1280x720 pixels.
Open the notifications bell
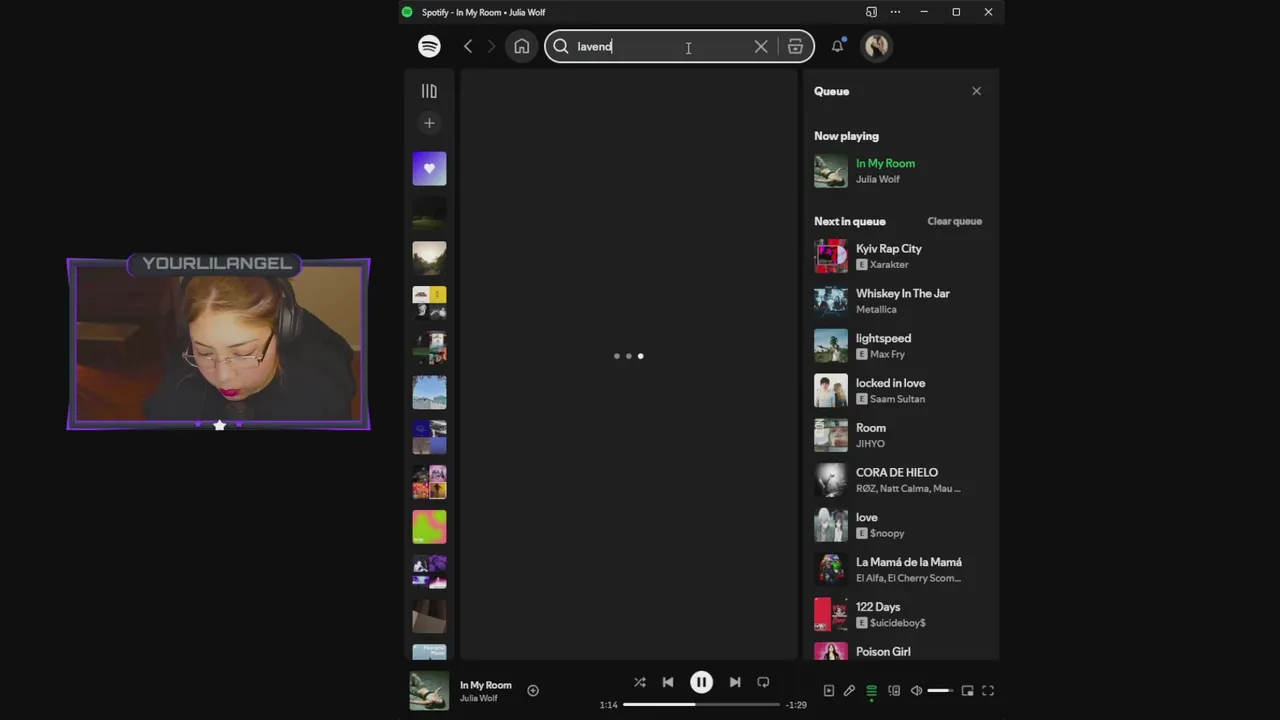(837, 46)
